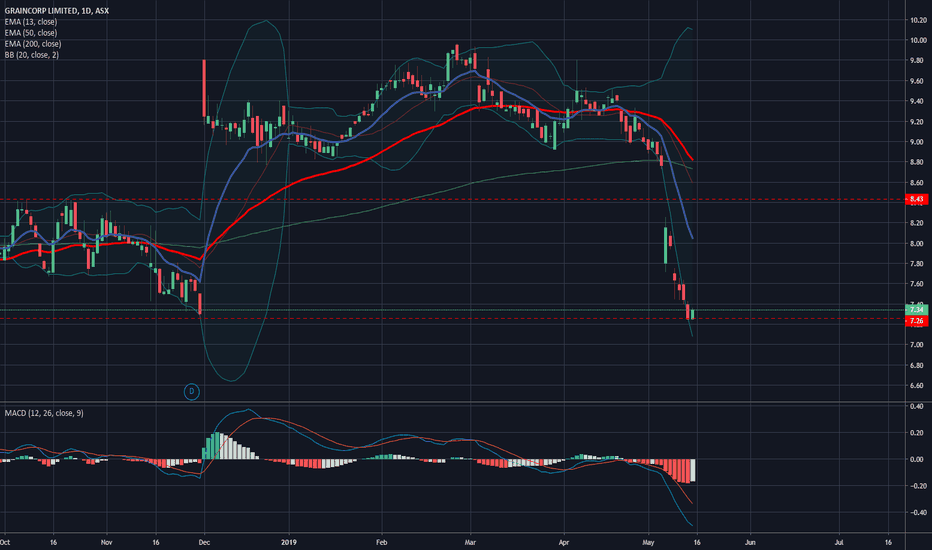The image size is (932, 550).
Task: Click the red 7.26 price level tag
Action: click(916, 321)
